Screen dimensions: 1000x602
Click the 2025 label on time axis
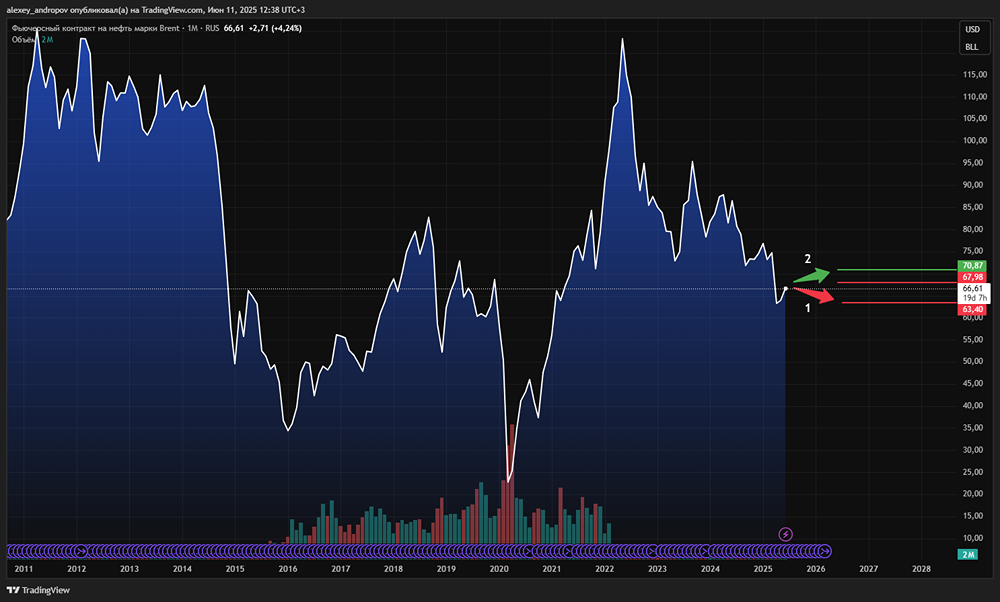tap(762, 568)
